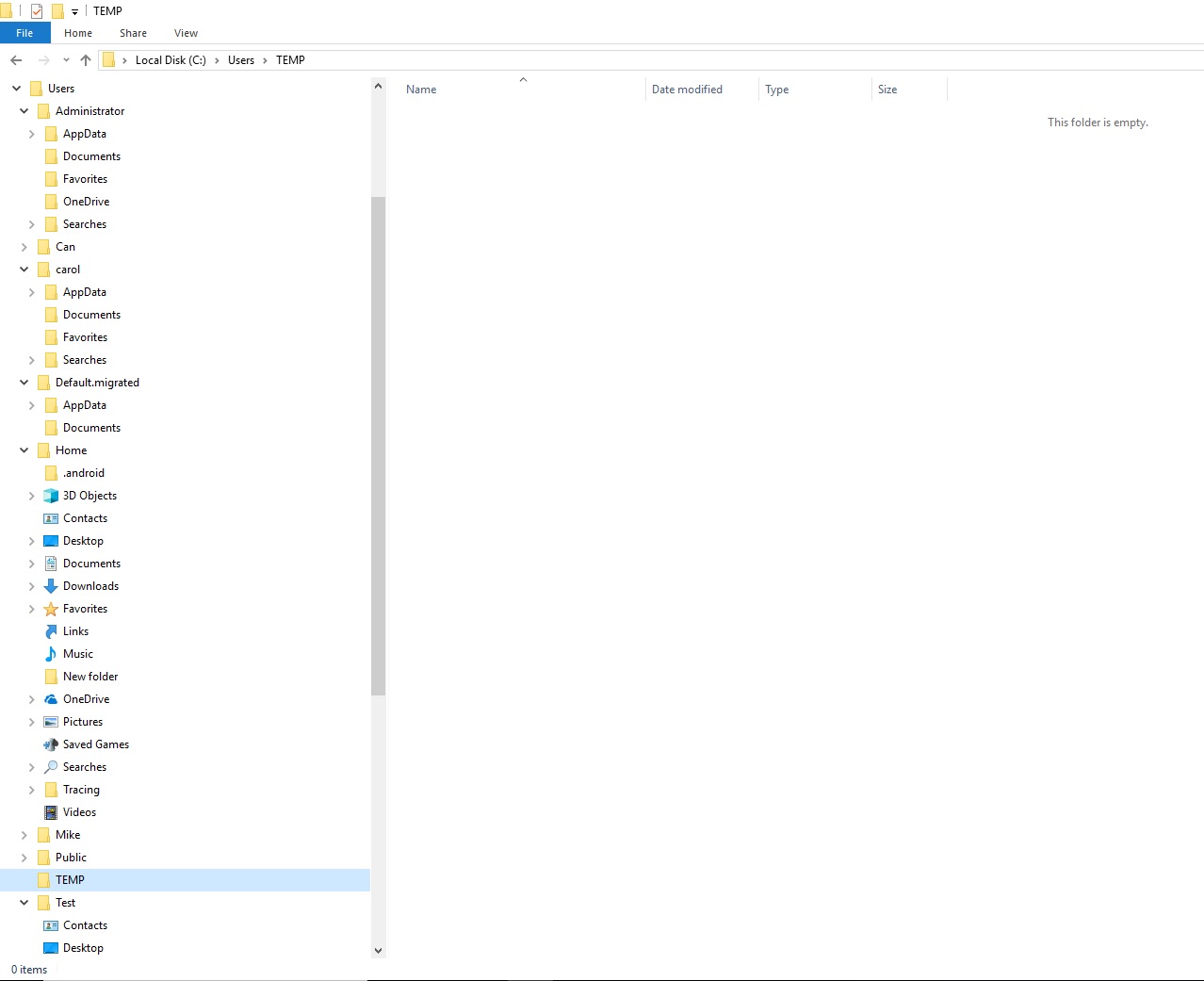Open the File menu

(24, 33)
